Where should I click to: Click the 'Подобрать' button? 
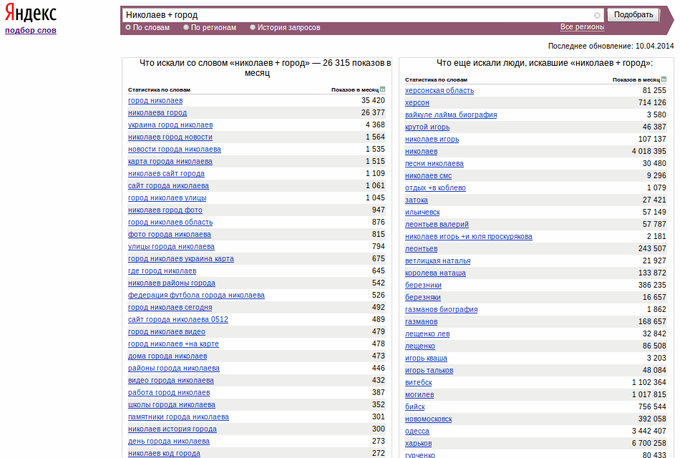pos(633,15)
